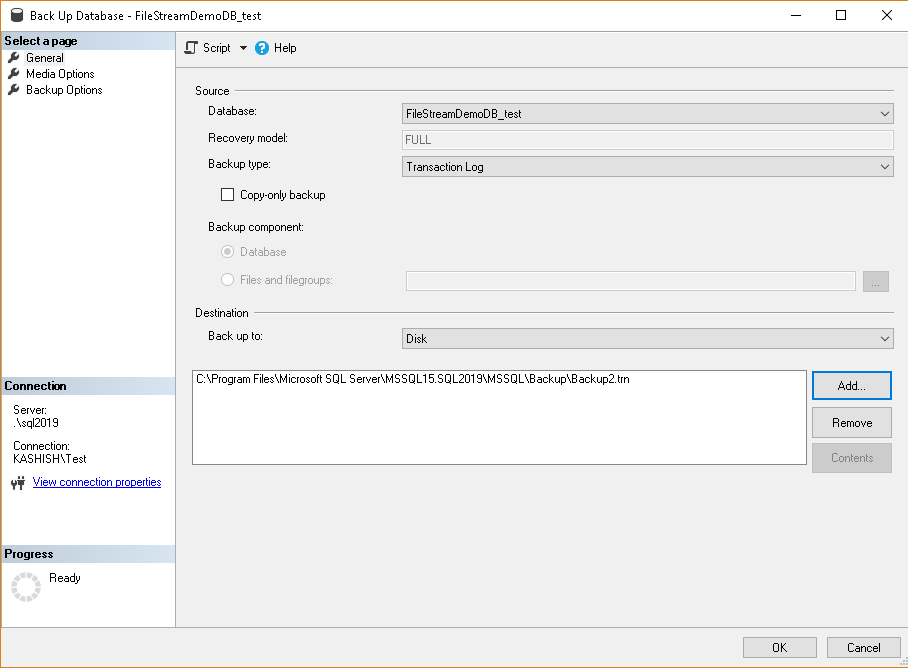Switch to the Backup Options page
908x668 pixels.
[64, 90]
